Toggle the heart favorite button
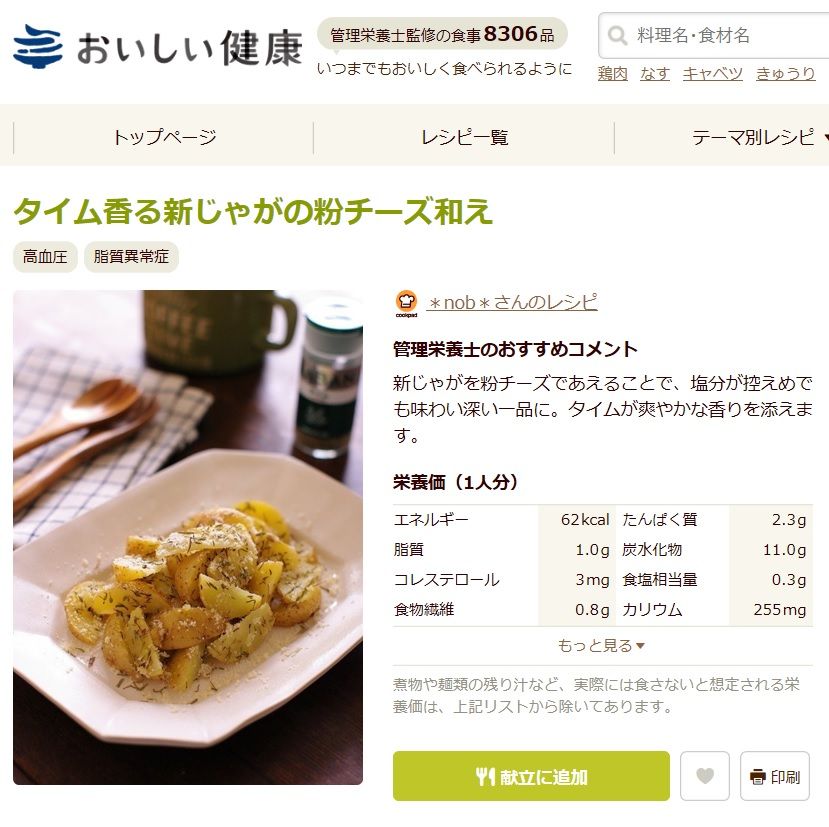 pyautogui.click(x=704, y=776)
